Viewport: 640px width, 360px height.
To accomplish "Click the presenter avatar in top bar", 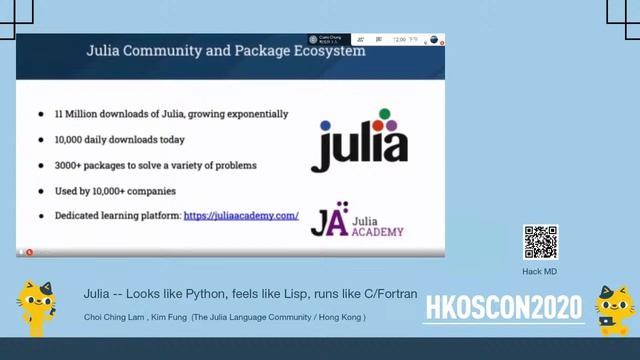I will 313,39.
